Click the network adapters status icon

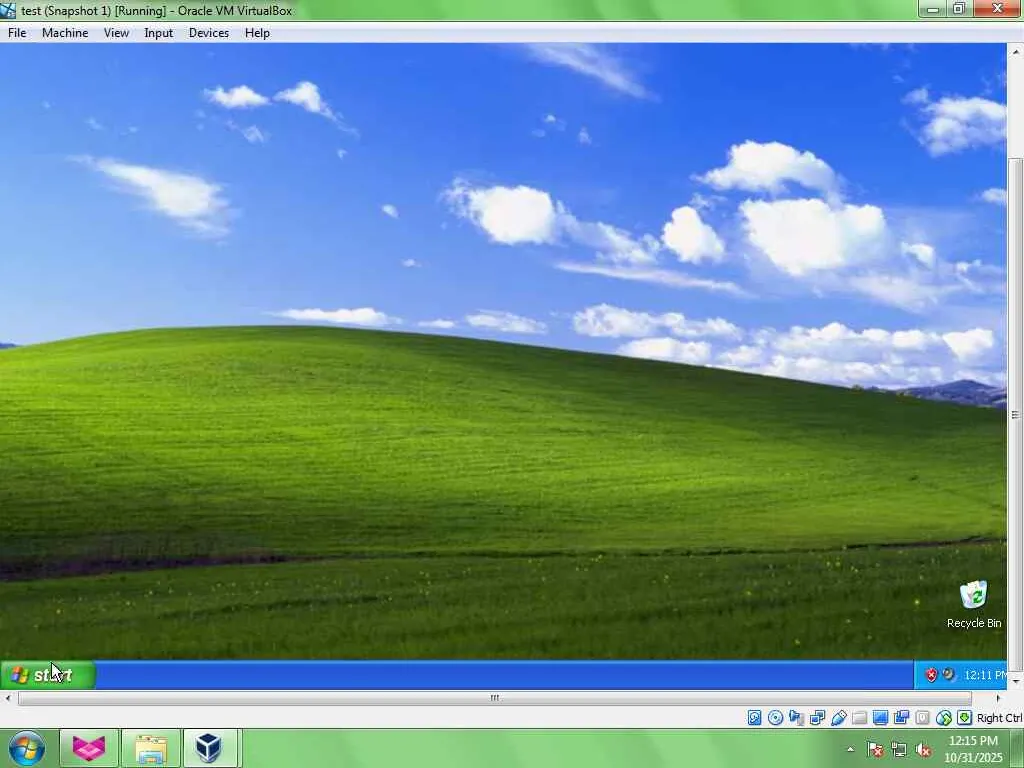[x=817, y=718]
